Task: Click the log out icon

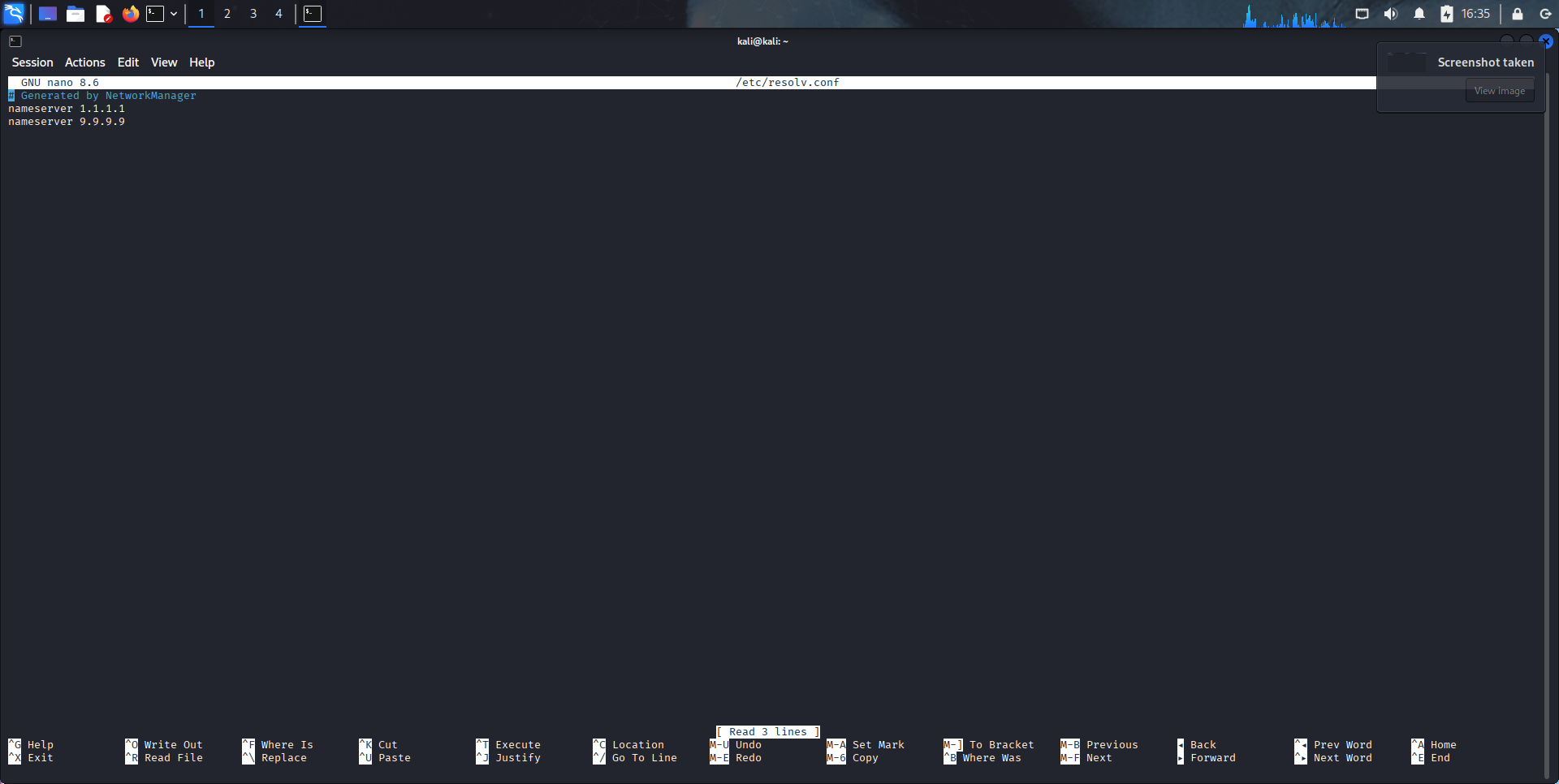Action: 1545,14
